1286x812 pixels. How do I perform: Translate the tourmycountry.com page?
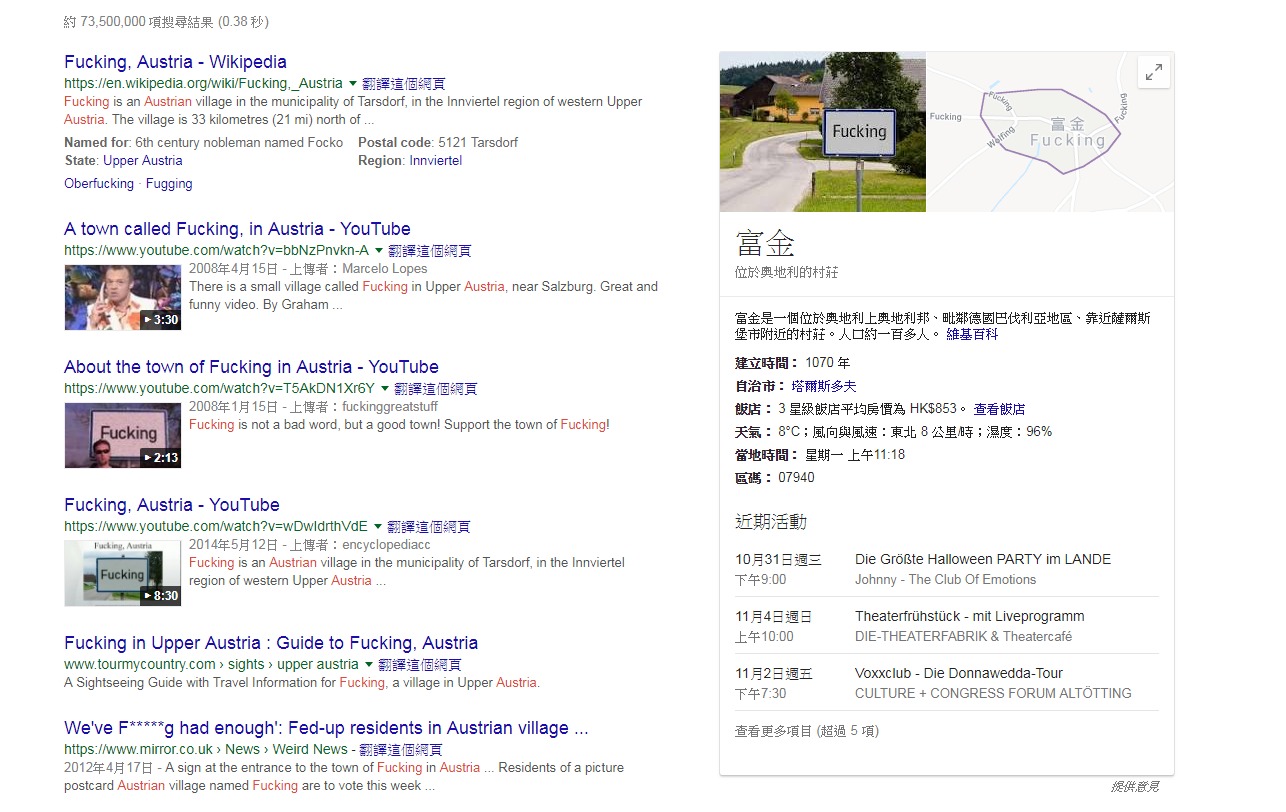[x=419, y=664]
